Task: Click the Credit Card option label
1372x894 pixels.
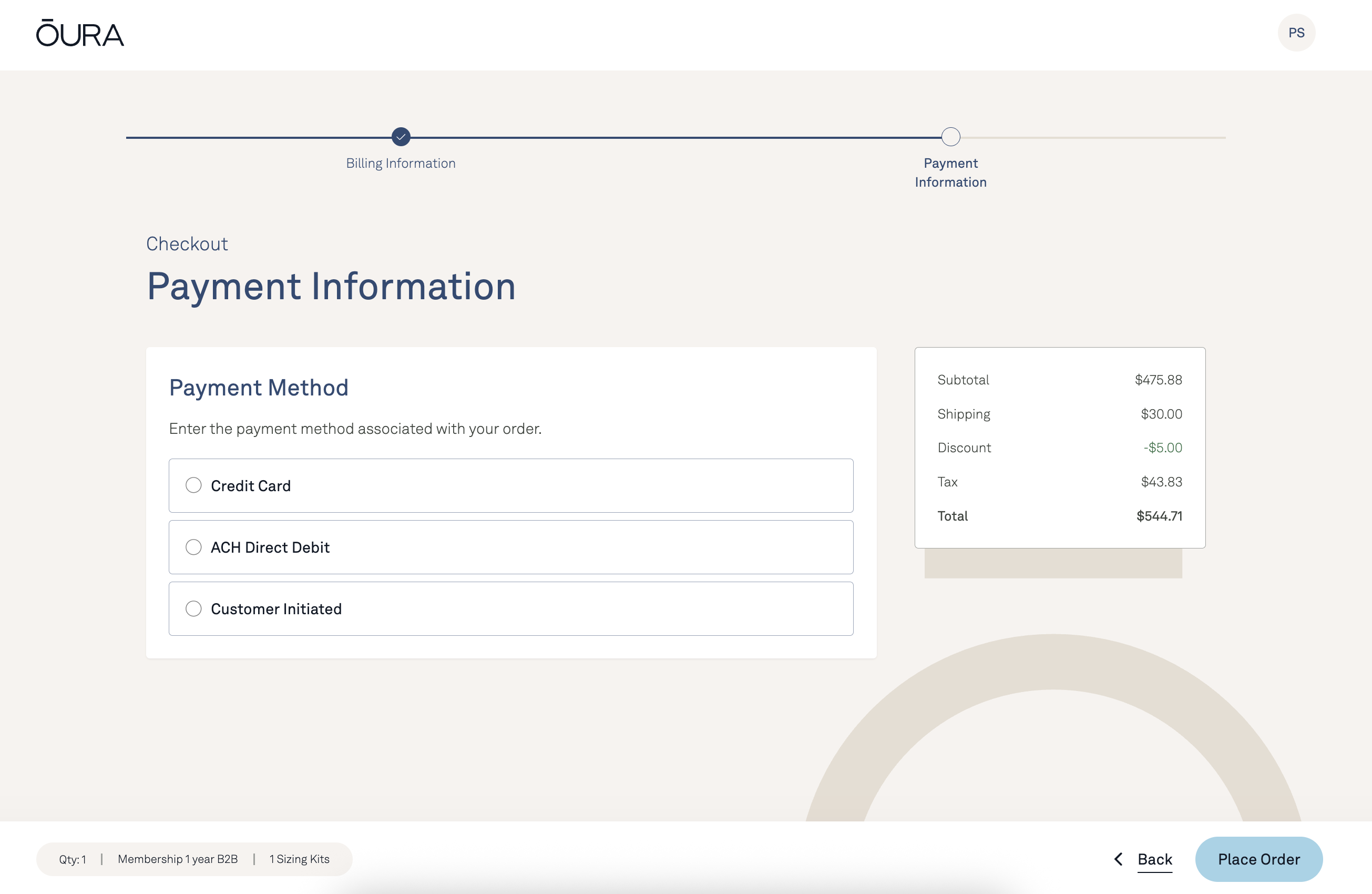Action: pos(251,485)
